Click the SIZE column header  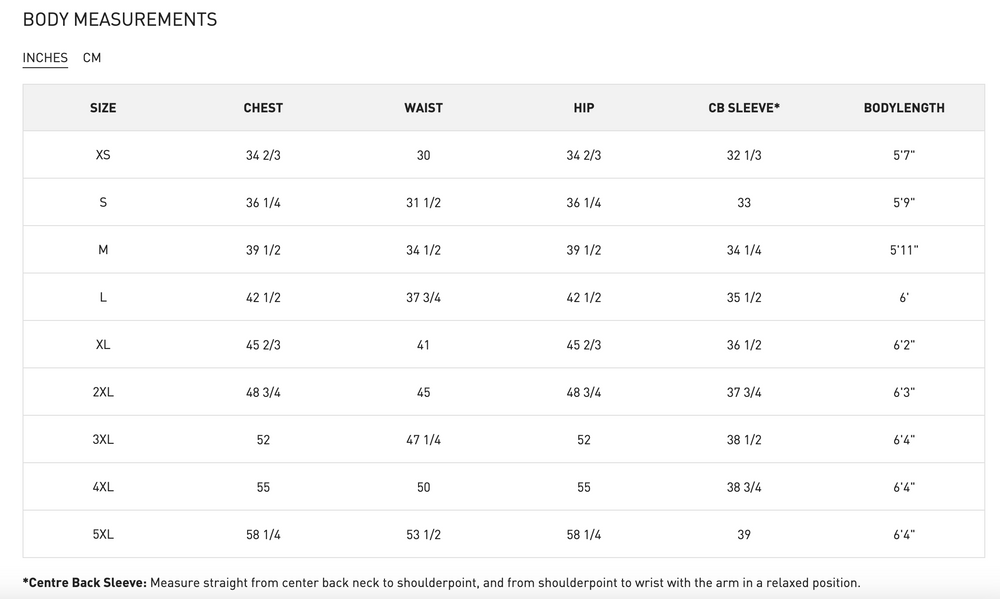point(103,108)
